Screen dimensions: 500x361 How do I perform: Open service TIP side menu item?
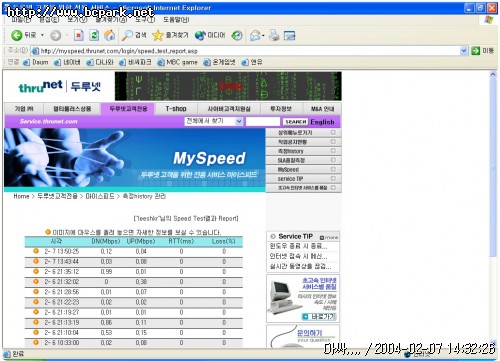(x=304, y=179)
